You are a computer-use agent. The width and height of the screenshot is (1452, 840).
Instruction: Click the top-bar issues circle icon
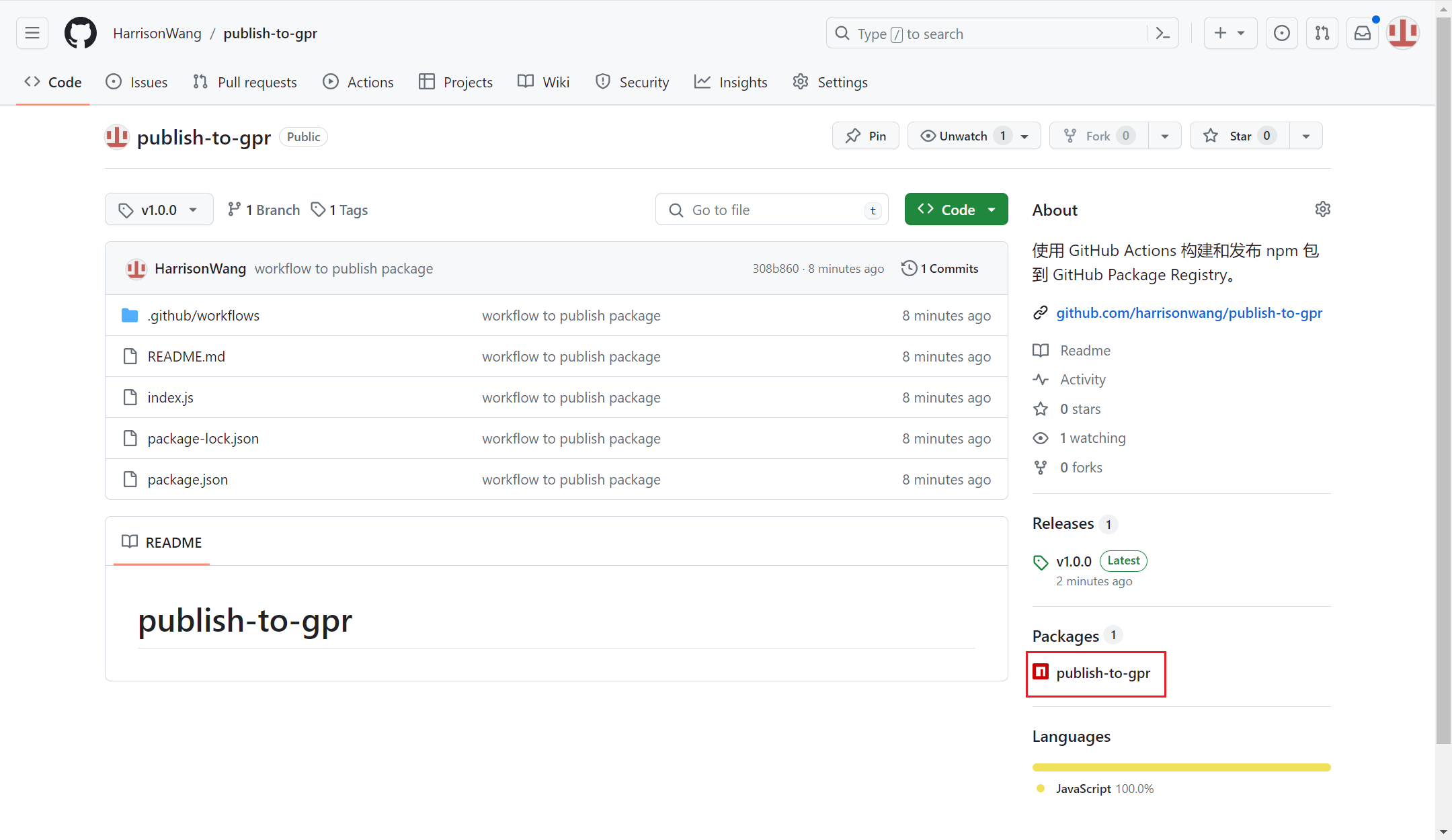point(1282,33)
